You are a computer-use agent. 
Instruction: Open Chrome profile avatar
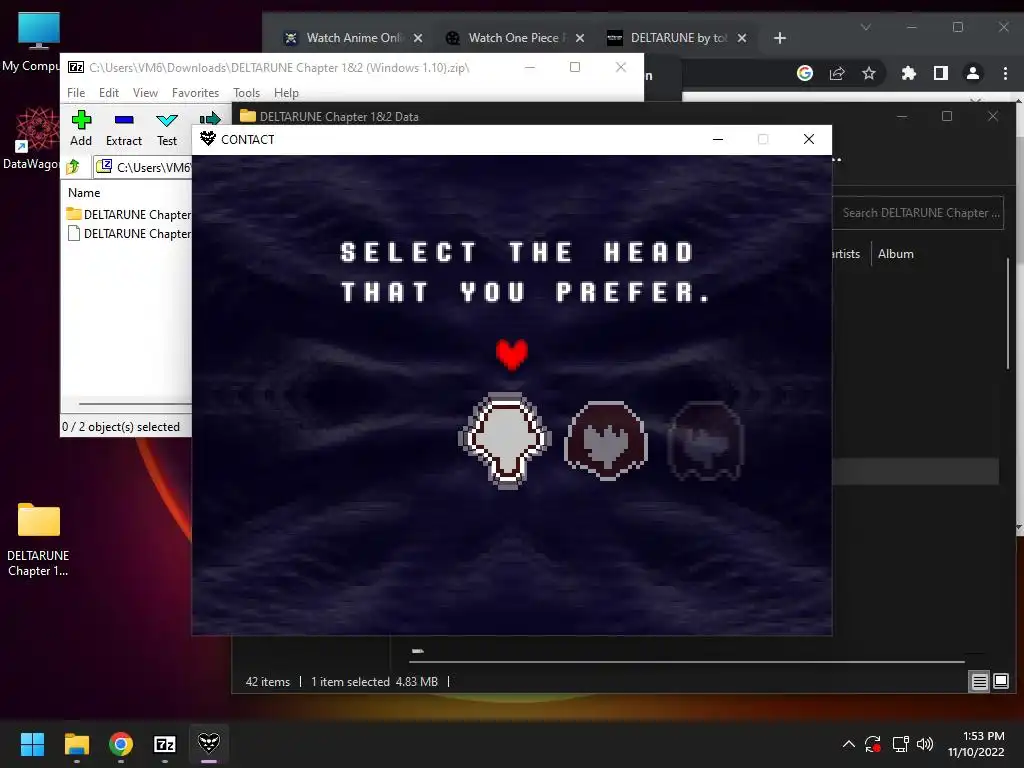[972, 73]
